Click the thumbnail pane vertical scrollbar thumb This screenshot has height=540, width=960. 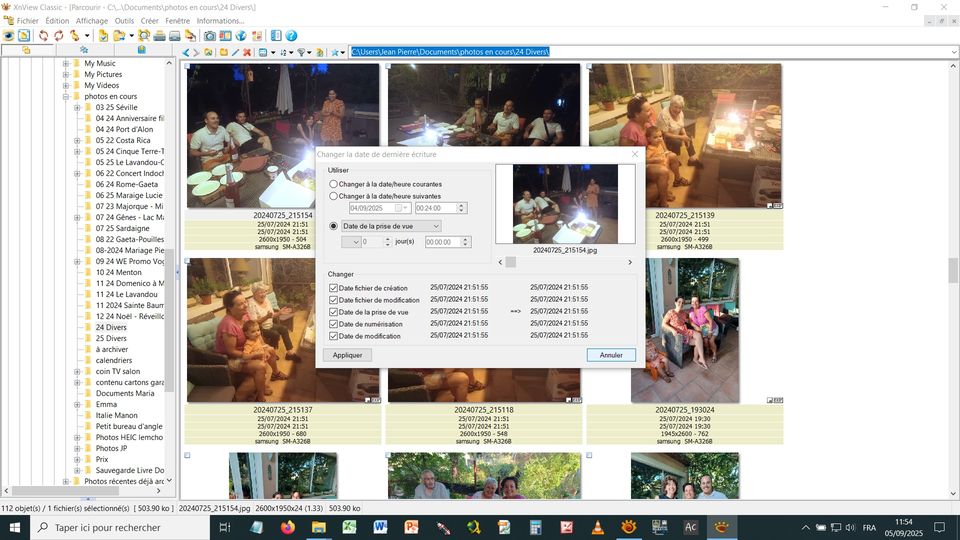click(953, 270)
